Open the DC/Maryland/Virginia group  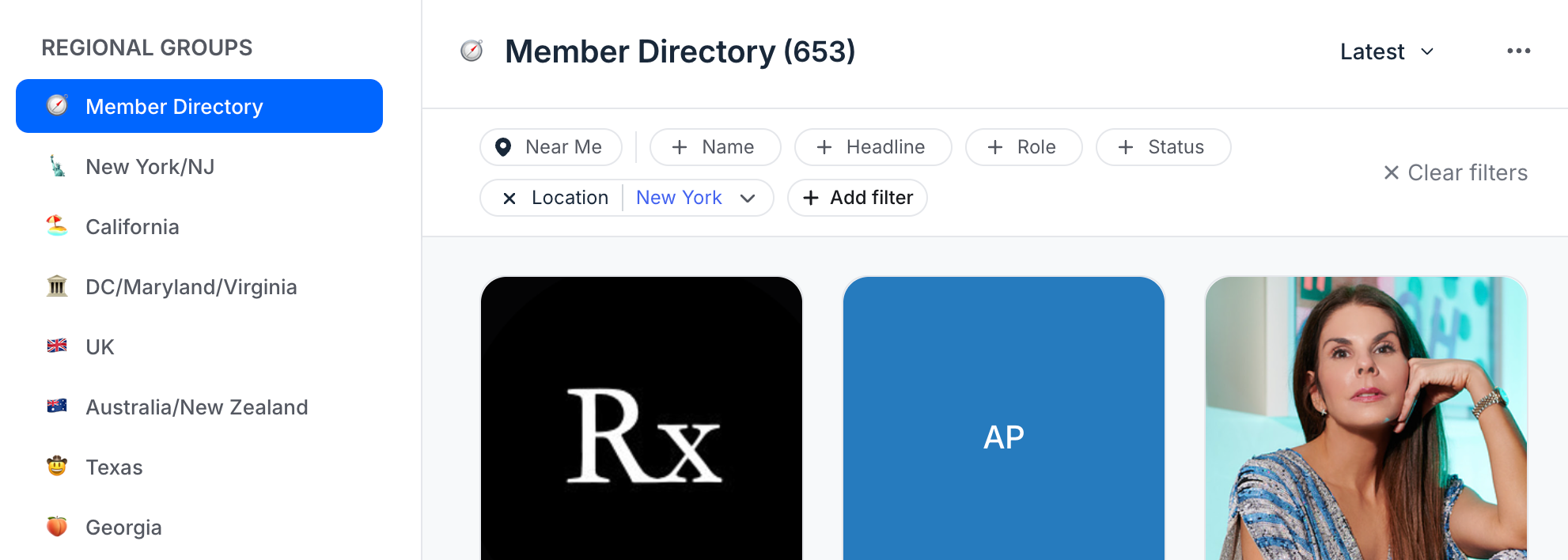199,286
